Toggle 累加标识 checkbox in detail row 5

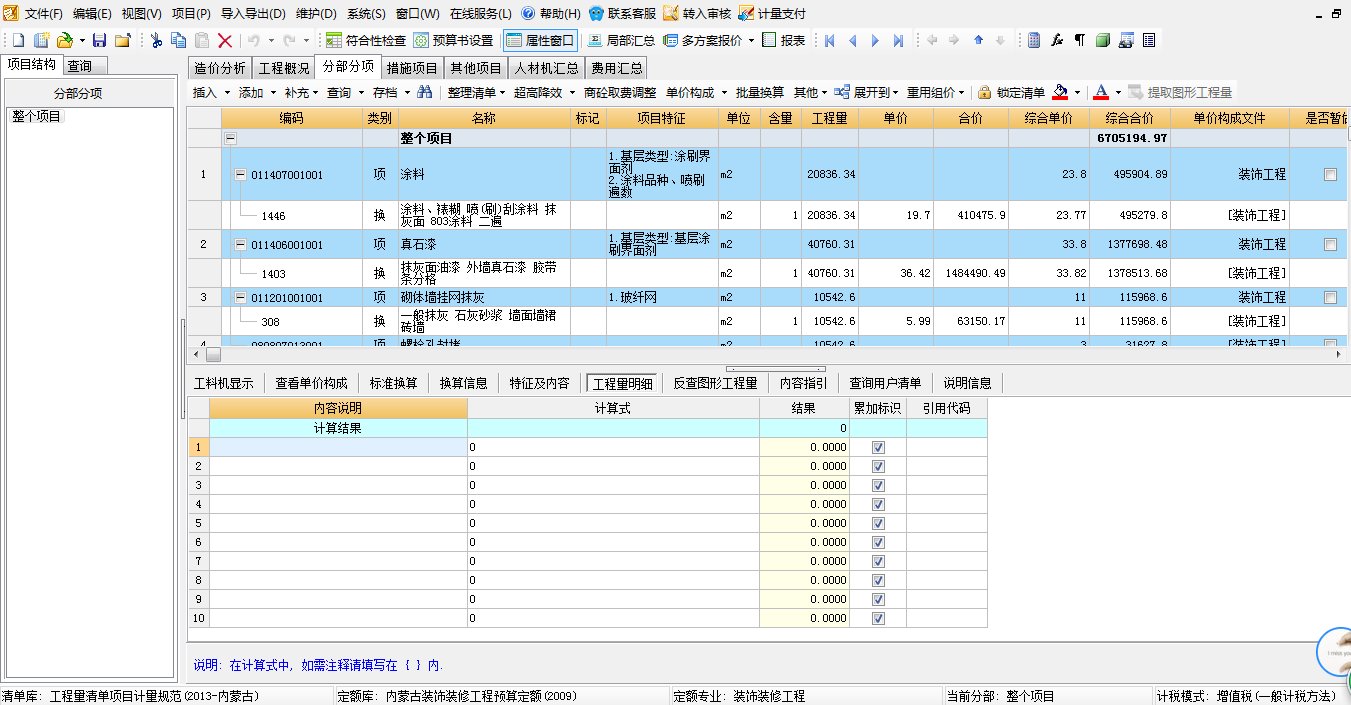point(878,523)
